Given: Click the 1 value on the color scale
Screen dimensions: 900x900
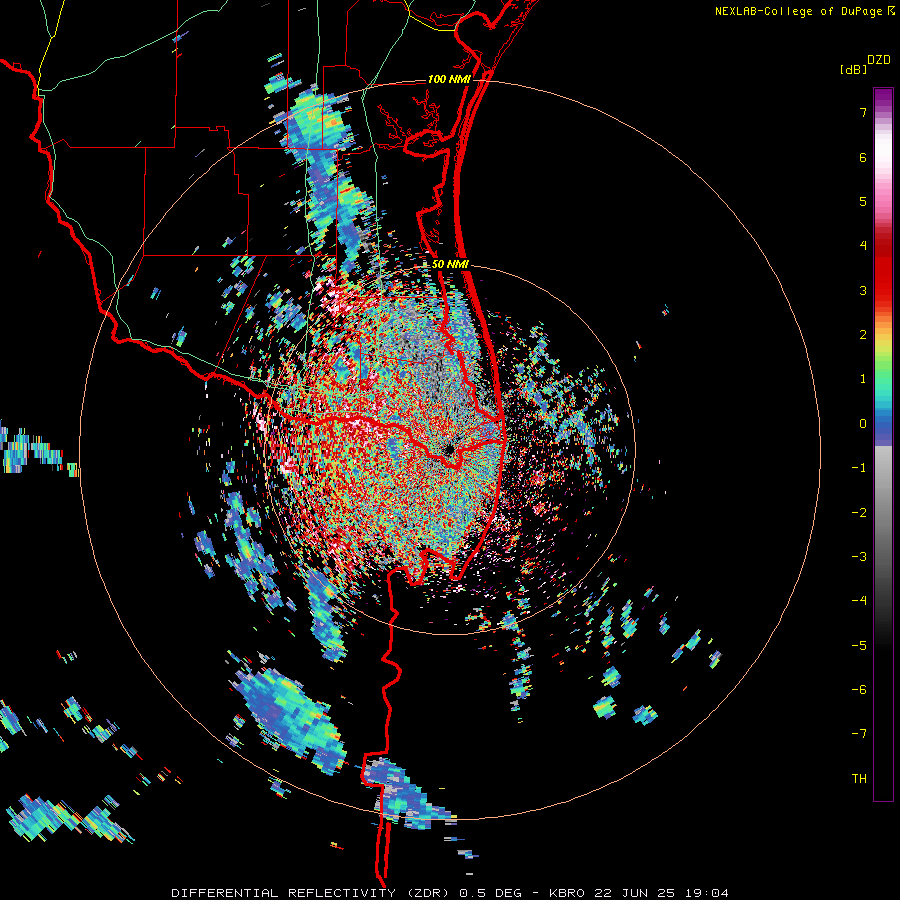Looking at the screenshot, I should pos(863,379).
